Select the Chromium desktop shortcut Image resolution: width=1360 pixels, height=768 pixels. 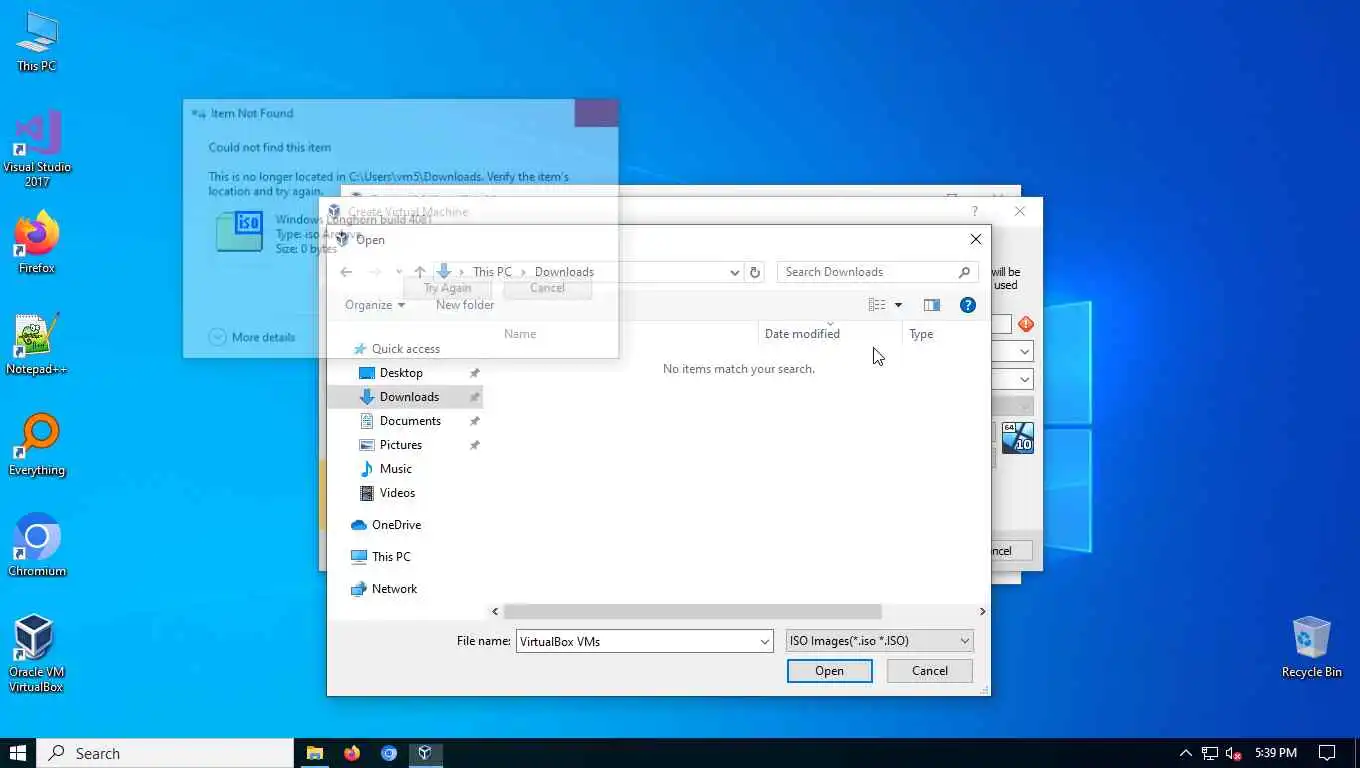(37, 546)
